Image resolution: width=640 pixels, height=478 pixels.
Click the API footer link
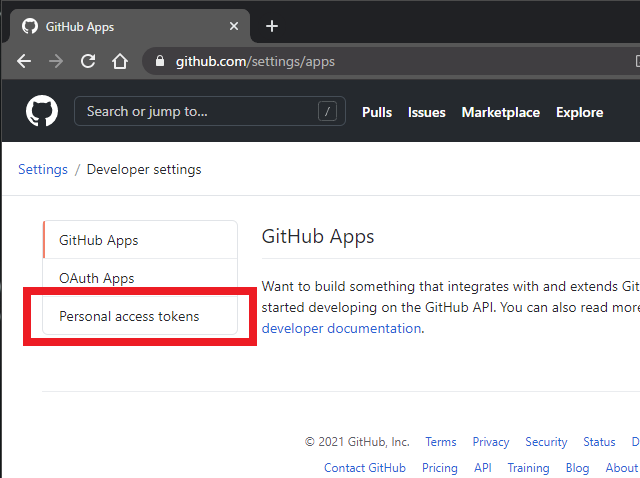(x=482, y=468)
